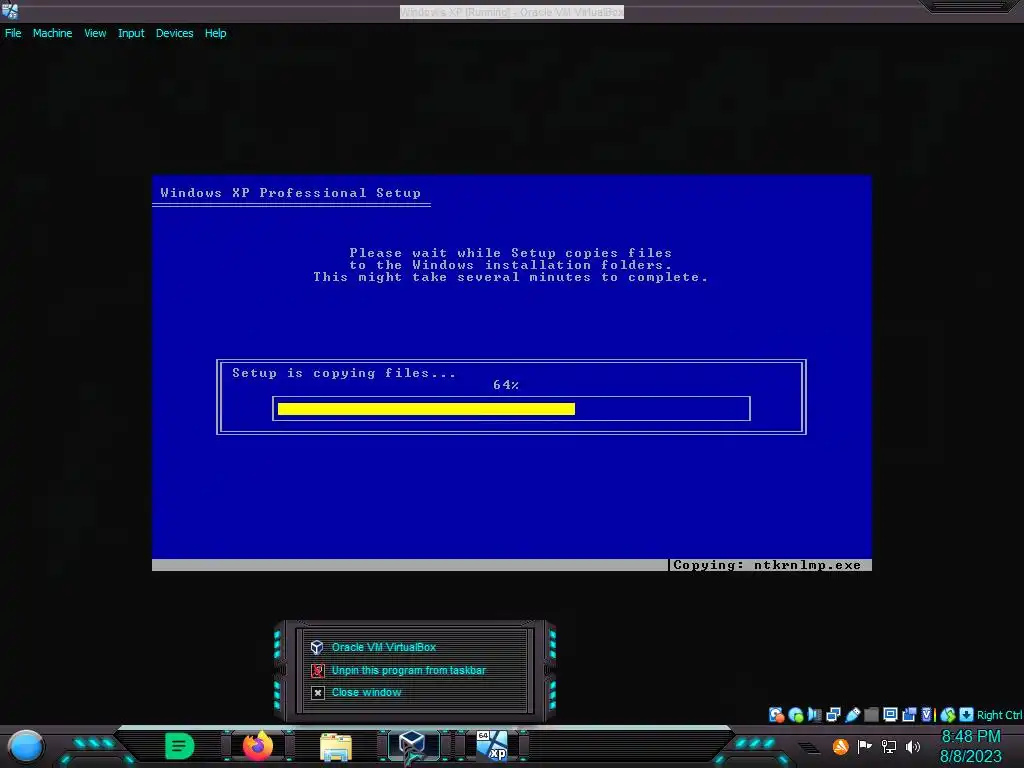Viewport: 1024px width, 768px height.
Task: Click the orange Avast tray icon
Action: click(840, 746)
